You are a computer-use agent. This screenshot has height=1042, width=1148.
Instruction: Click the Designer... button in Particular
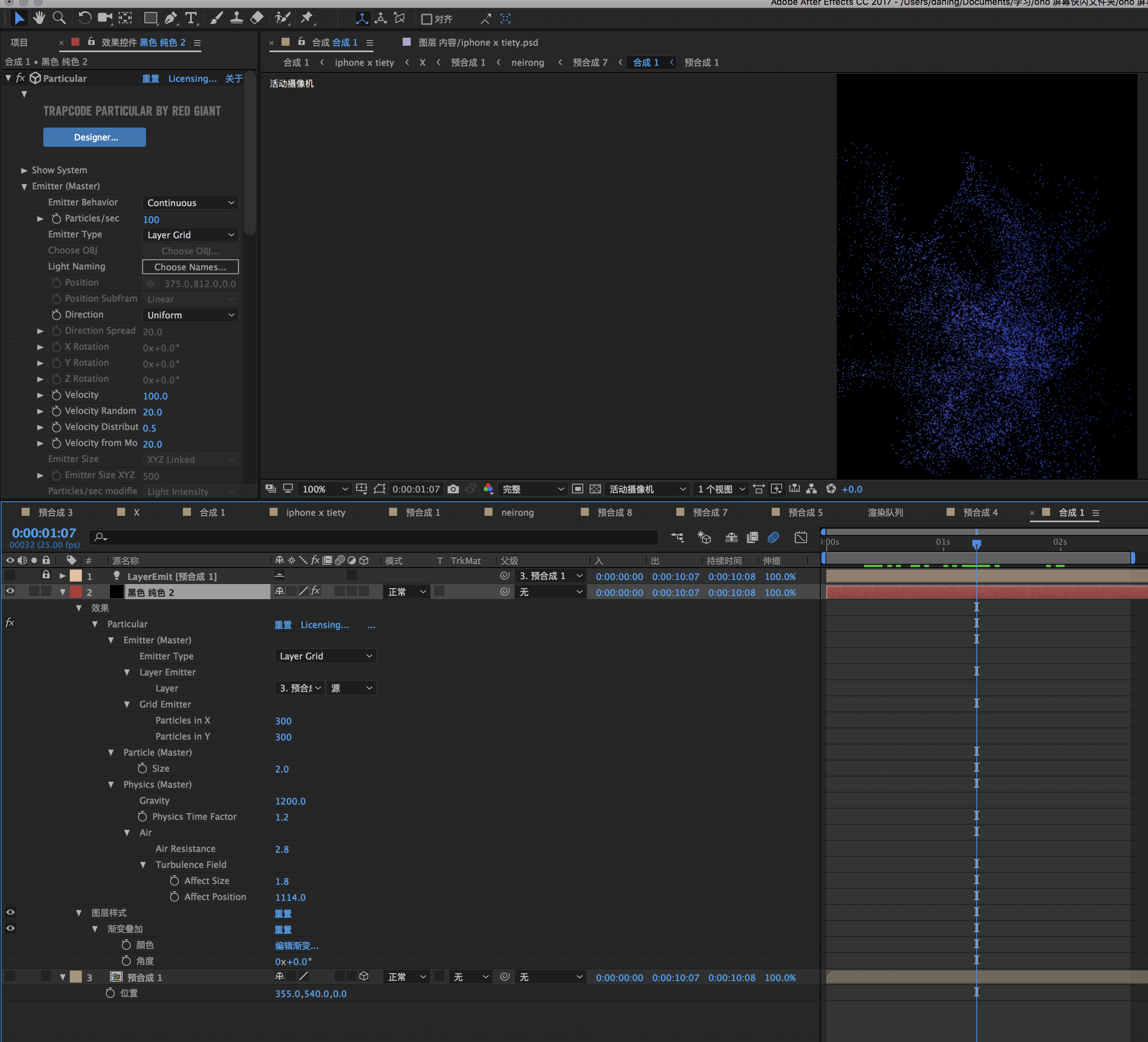(x=95, y=137)
